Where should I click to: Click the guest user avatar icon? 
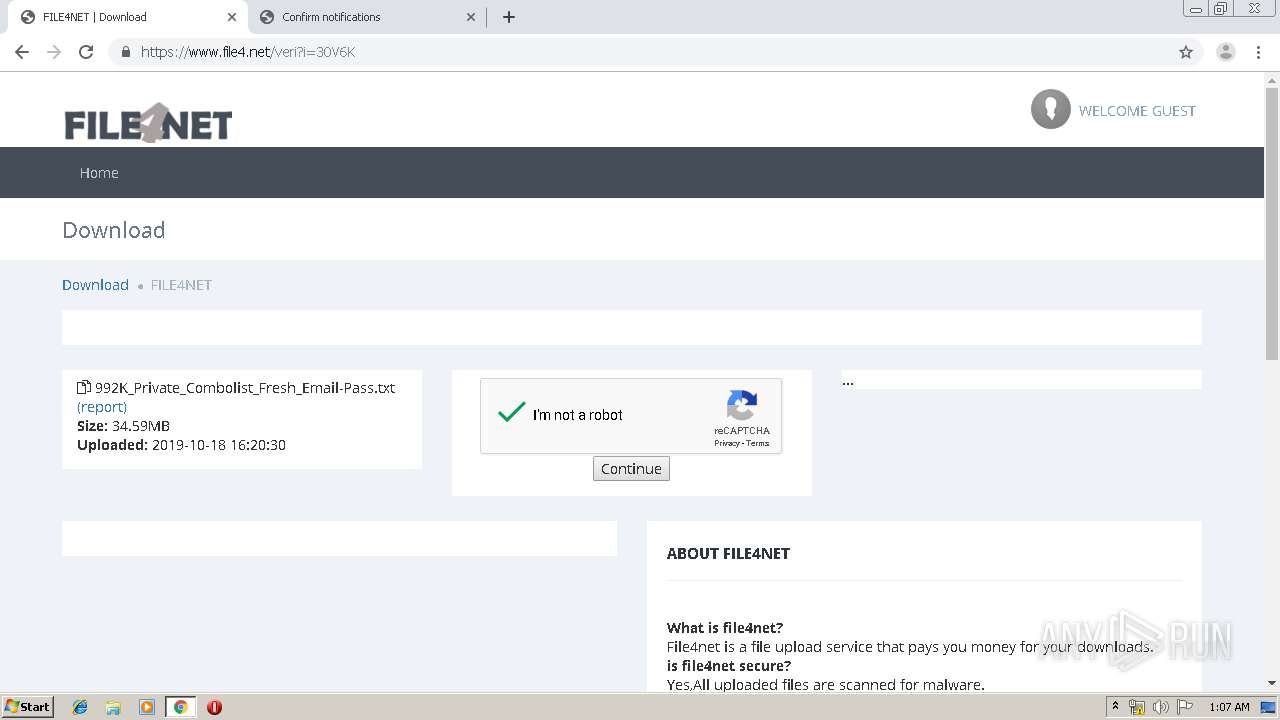pos(1051,109)
